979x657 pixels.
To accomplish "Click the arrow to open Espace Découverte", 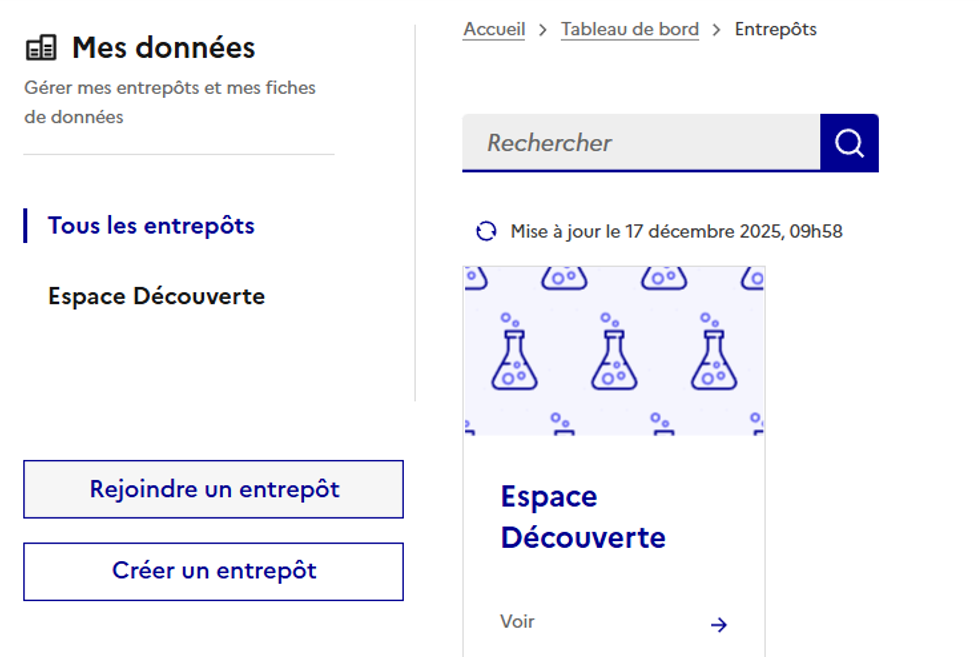I will click(719, 624).
